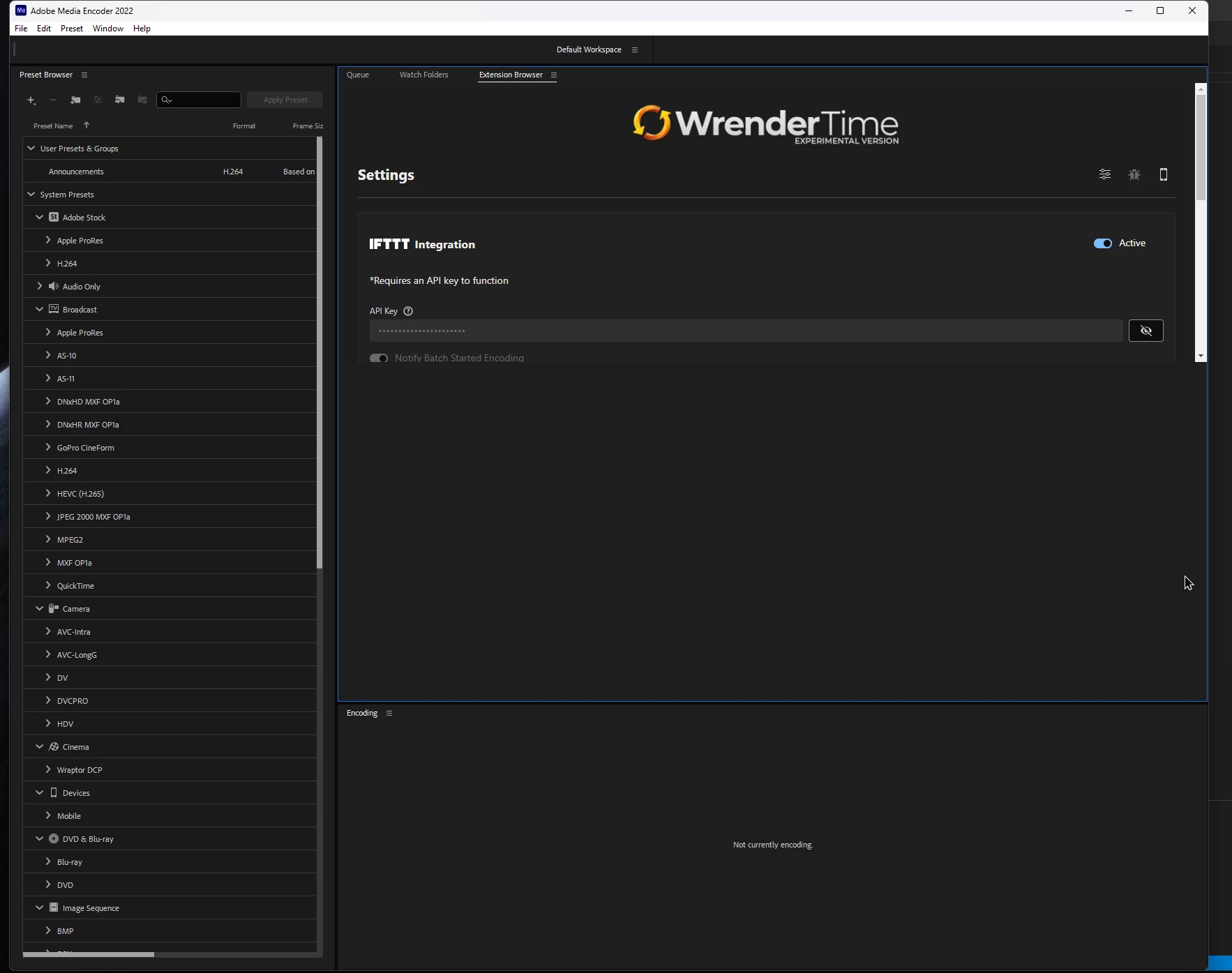The height and width of the screenshot is (973, 1232).
Task: Open the Preset menu
Action: pos(72,29)
